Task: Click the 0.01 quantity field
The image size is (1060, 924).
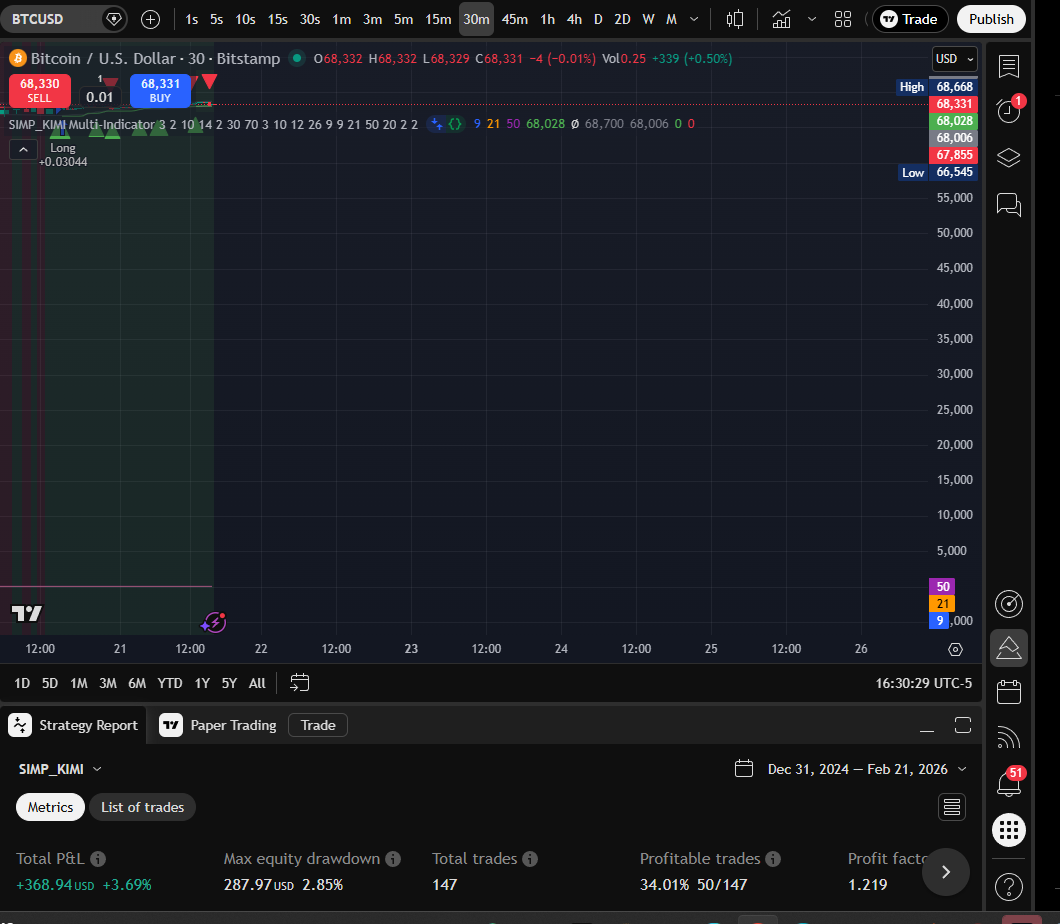Action: (x=101, y=96)
